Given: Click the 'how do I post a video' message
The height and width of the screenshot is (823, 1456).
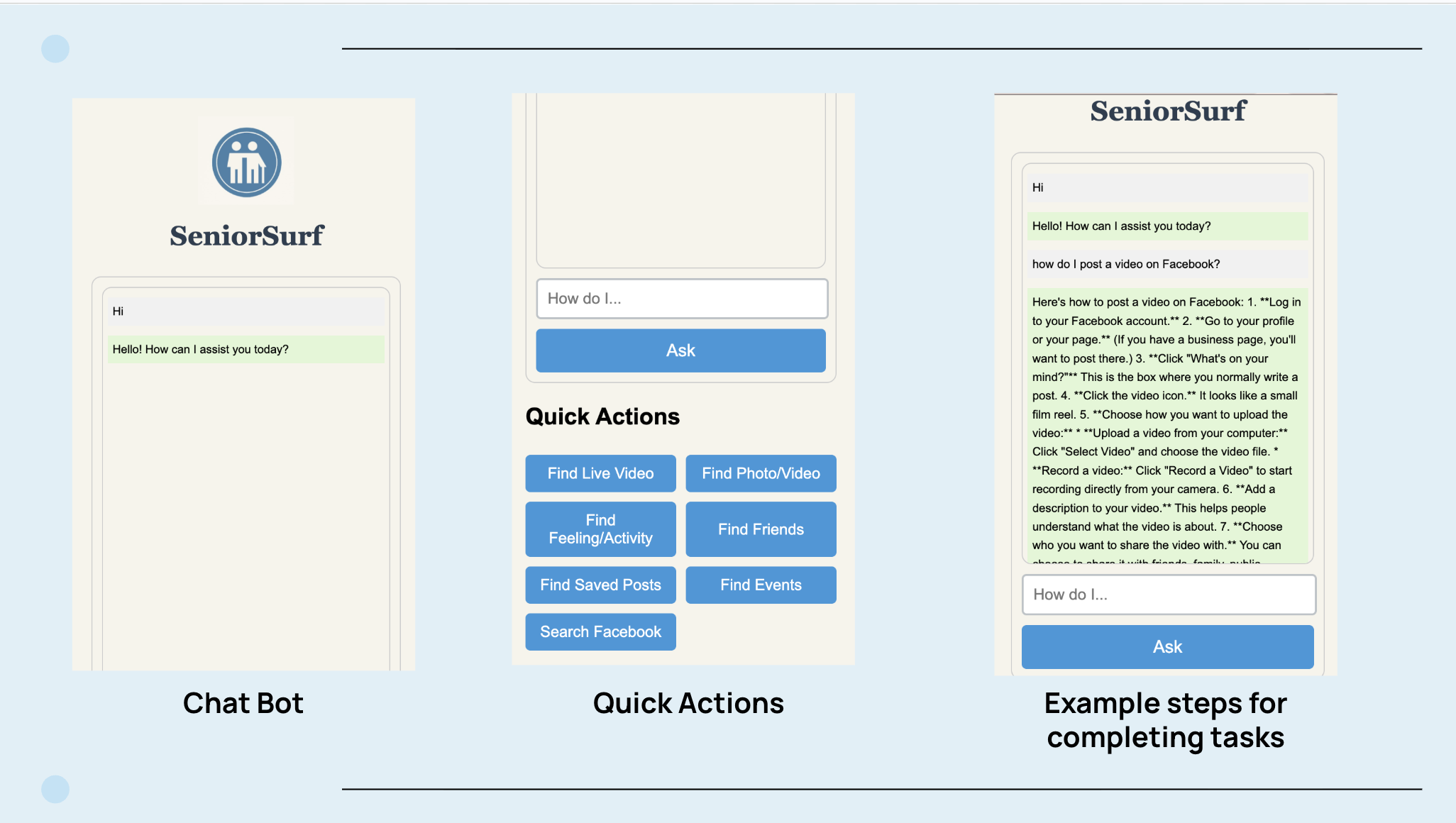Looking at the screenshot, I should click(1167, 264).
